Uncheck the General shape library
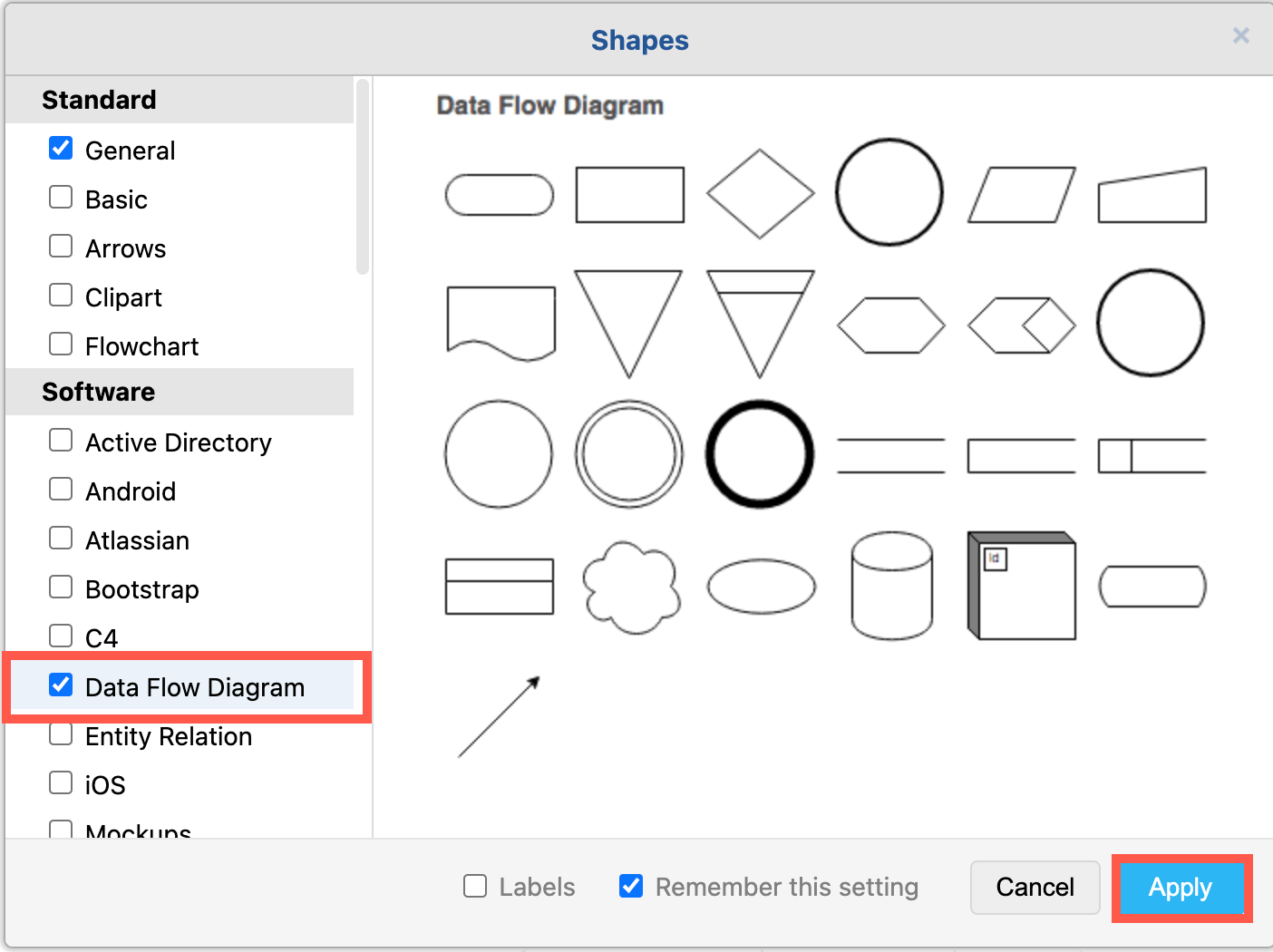1273x952 pixels. 60,148
